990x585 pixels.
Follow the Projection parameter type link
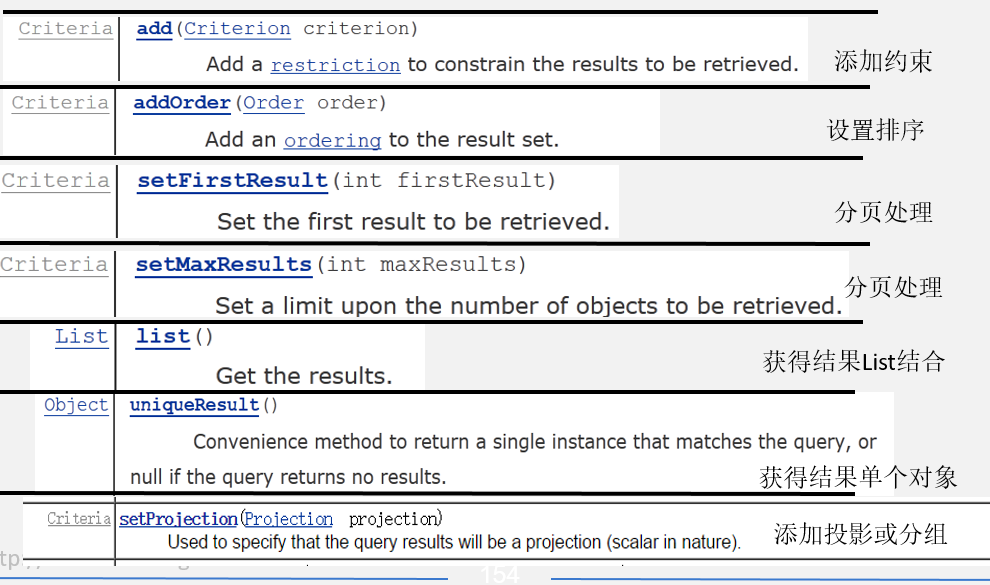tap(289, 519)
